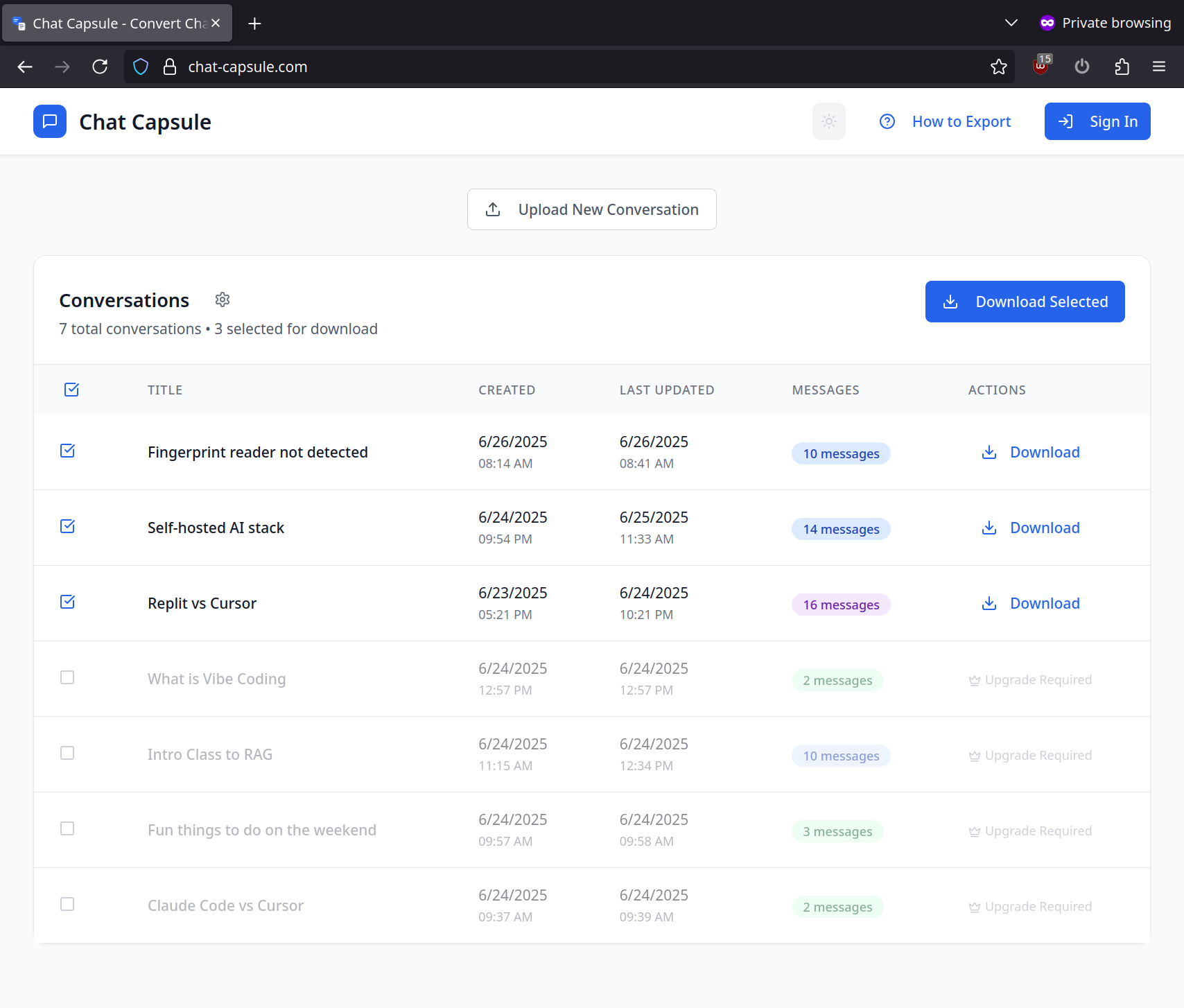Click the download icon in Self-hosted AI stack row

click(x=989, y=528)
